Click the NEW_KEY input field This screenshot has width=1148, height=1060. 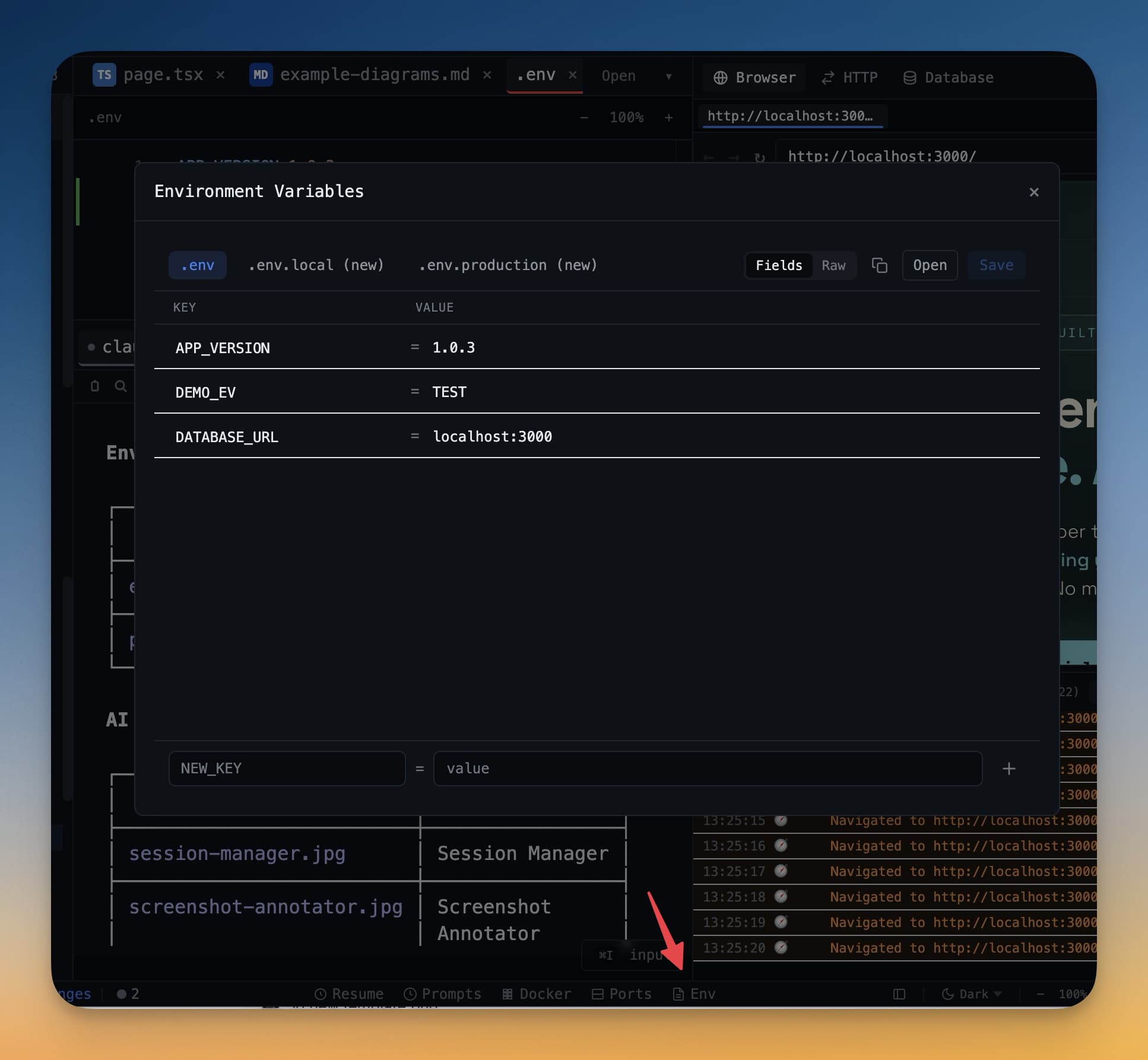point(287,769)
